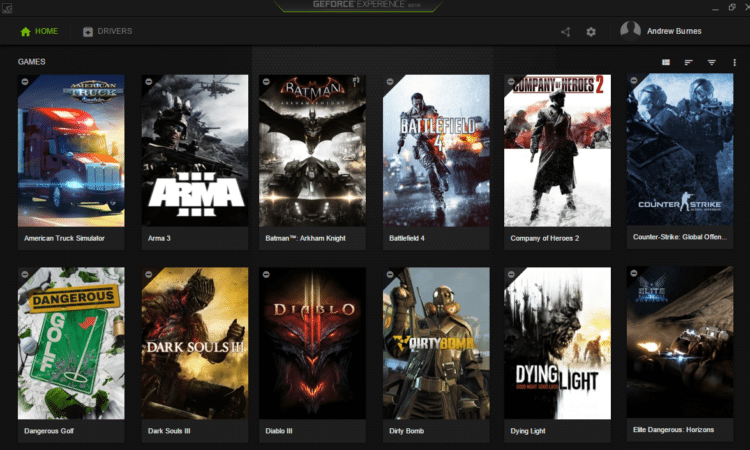Open Dark Souls III cover art
Image resolution: width=750 pixels, height=450 pixels.
[195, 343]
